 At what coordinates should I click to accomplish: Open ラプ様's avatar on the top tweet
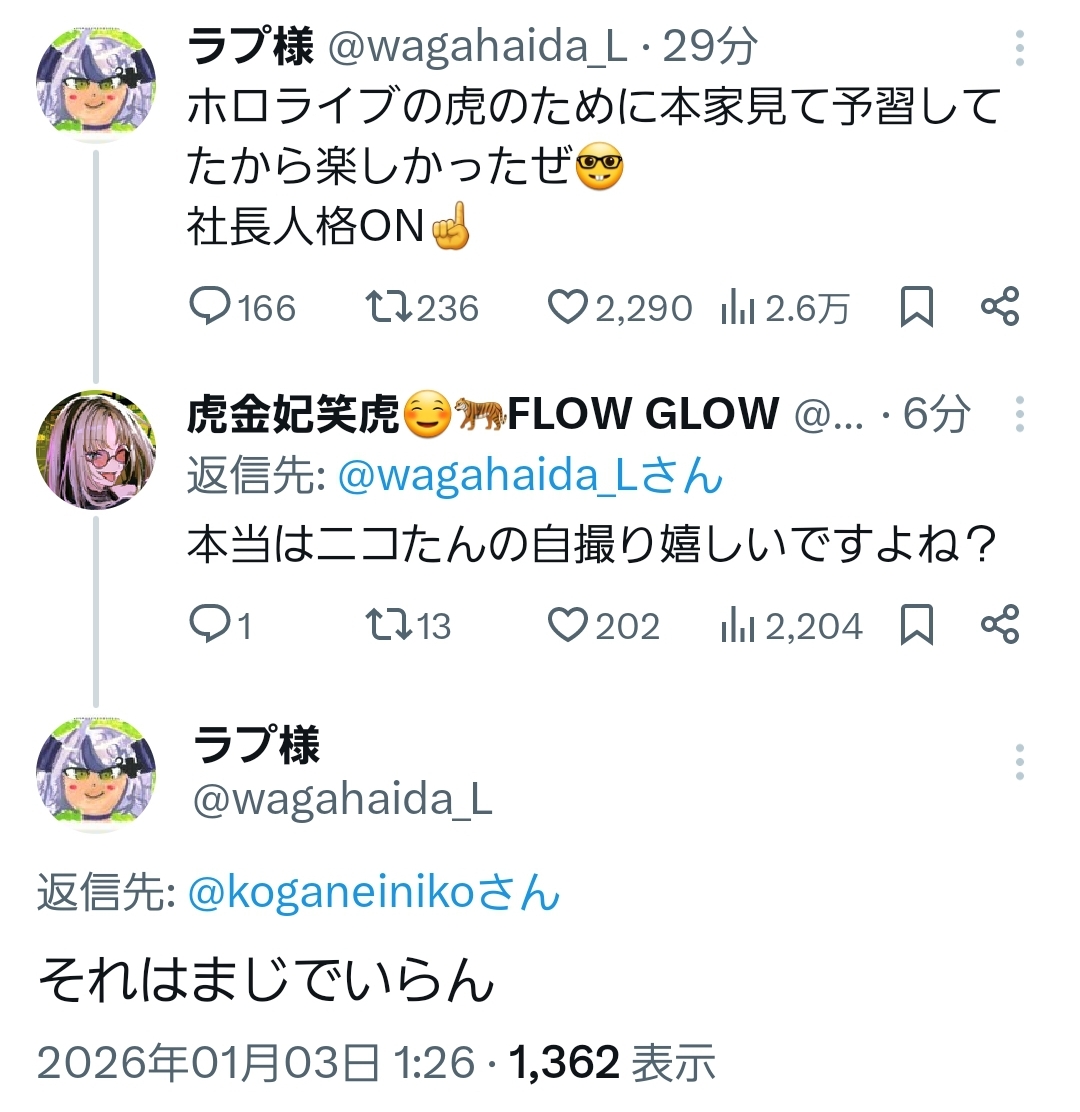click(x=96, y=85)
